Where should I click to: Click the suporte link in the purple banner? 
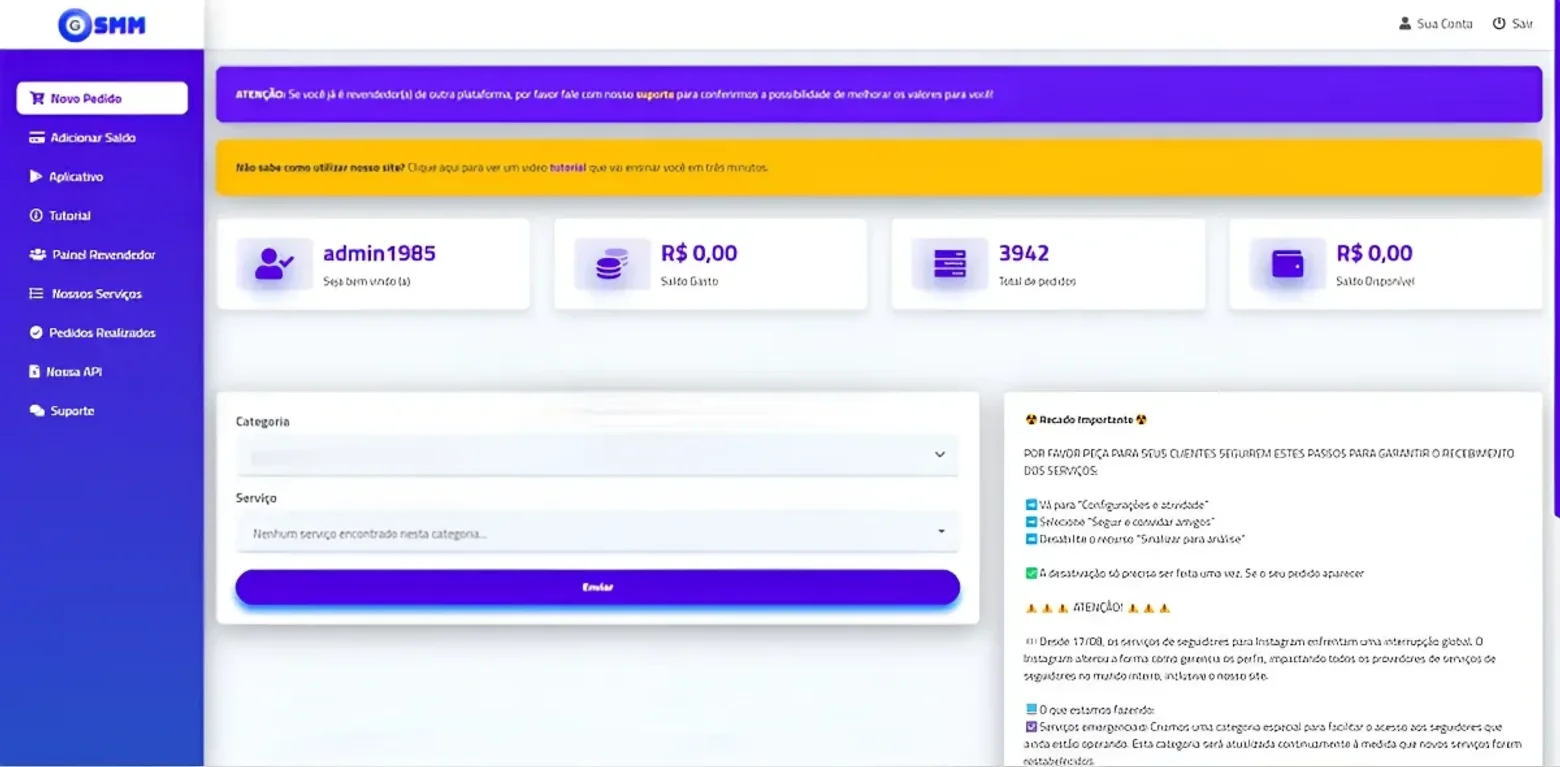[654, 95]
